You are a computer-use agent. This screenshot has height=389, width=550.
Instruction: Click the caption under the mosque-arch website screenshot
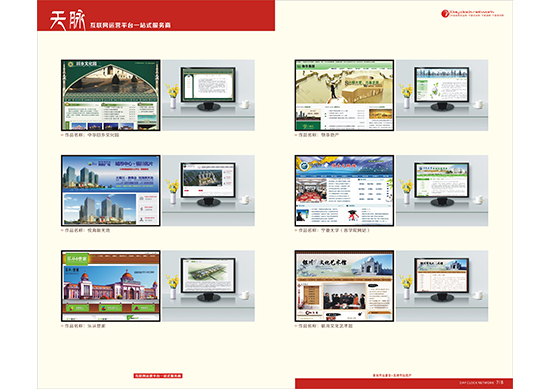point(90,135)
